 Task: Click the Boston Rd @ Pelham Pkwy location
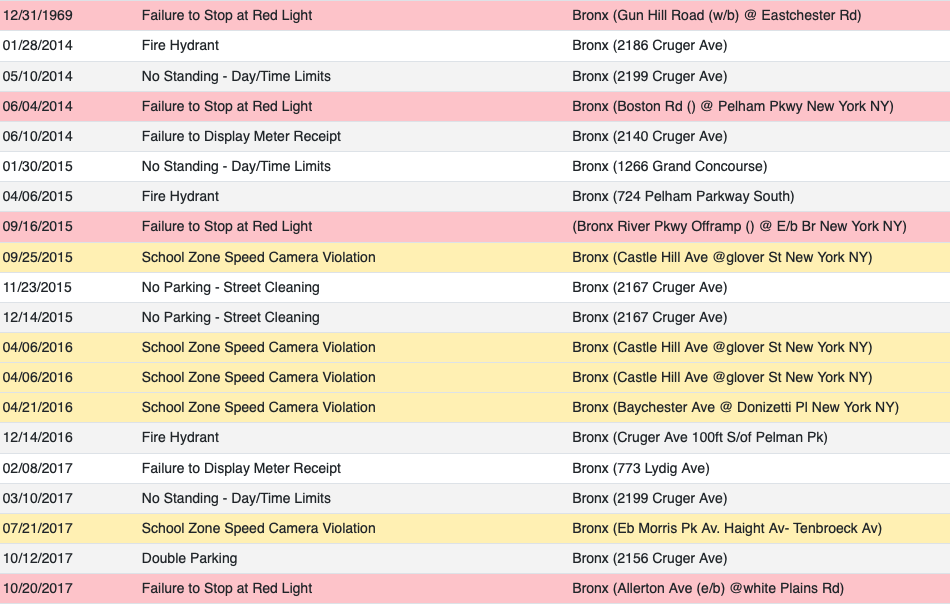732,106
